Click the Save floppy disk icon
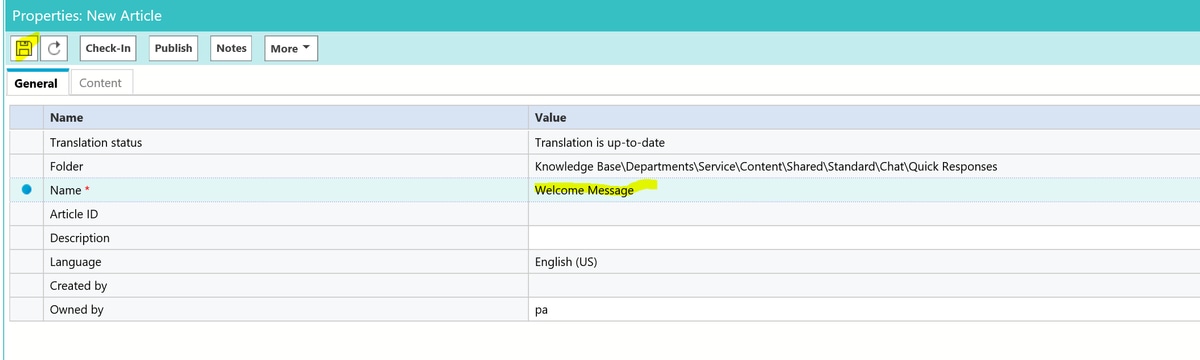This screenshot has width=1200, height=360. pyautogui.click(x=24, y=48)
